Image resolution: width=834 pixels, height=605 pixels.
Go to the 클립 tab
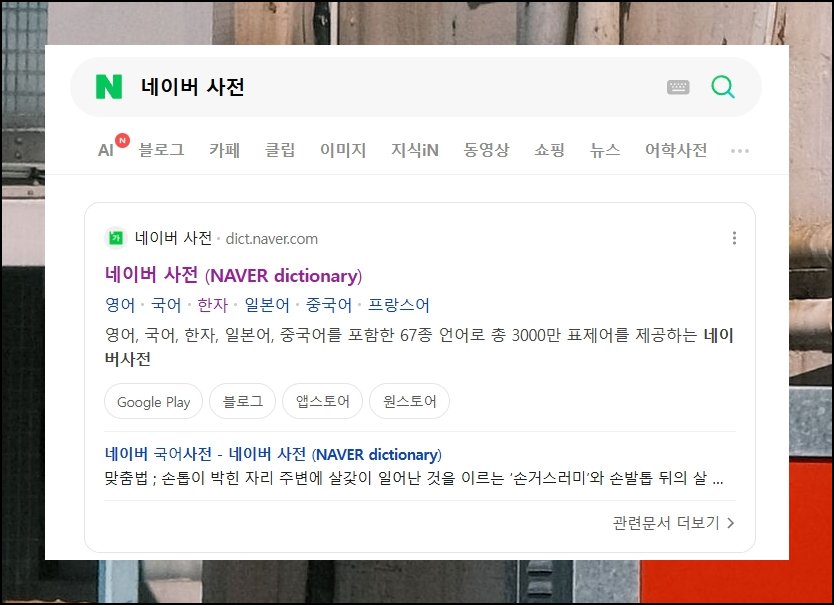pos(280,150)
